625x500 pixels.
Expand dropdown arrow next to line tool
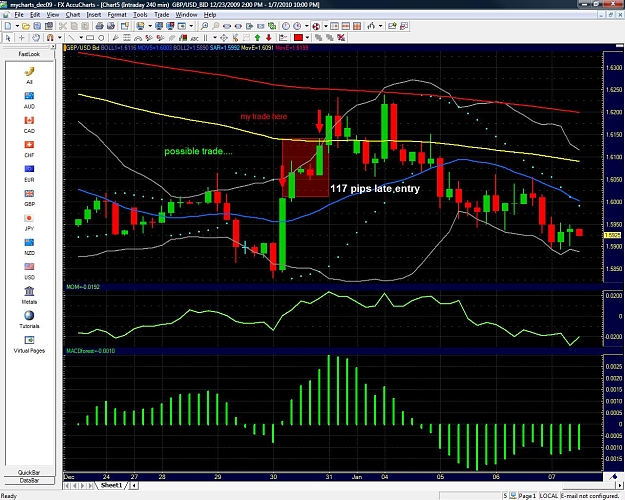81,37
